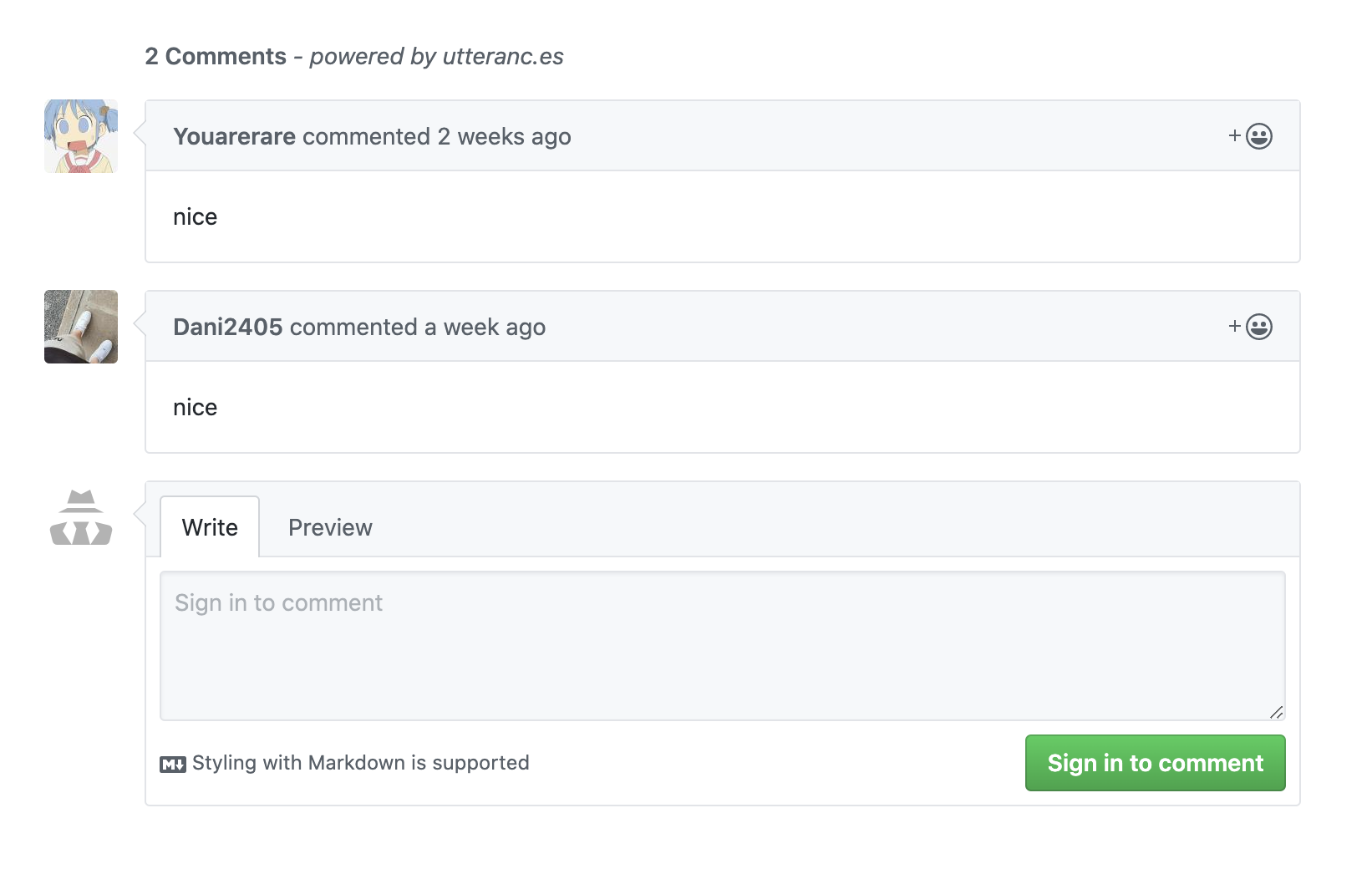Click the nice text in Youarerare's comment
Screen dimensions: 1372x869
point(195,217)
